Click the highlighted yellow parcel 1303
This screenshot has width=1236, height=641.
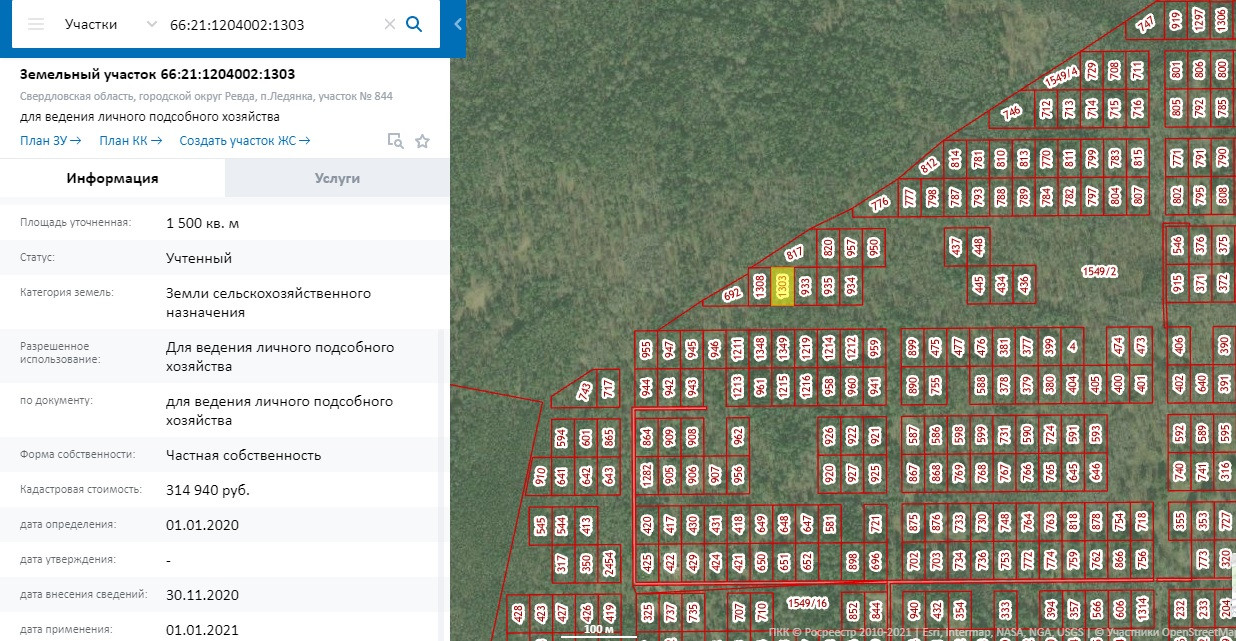click(x=783, y=286)
